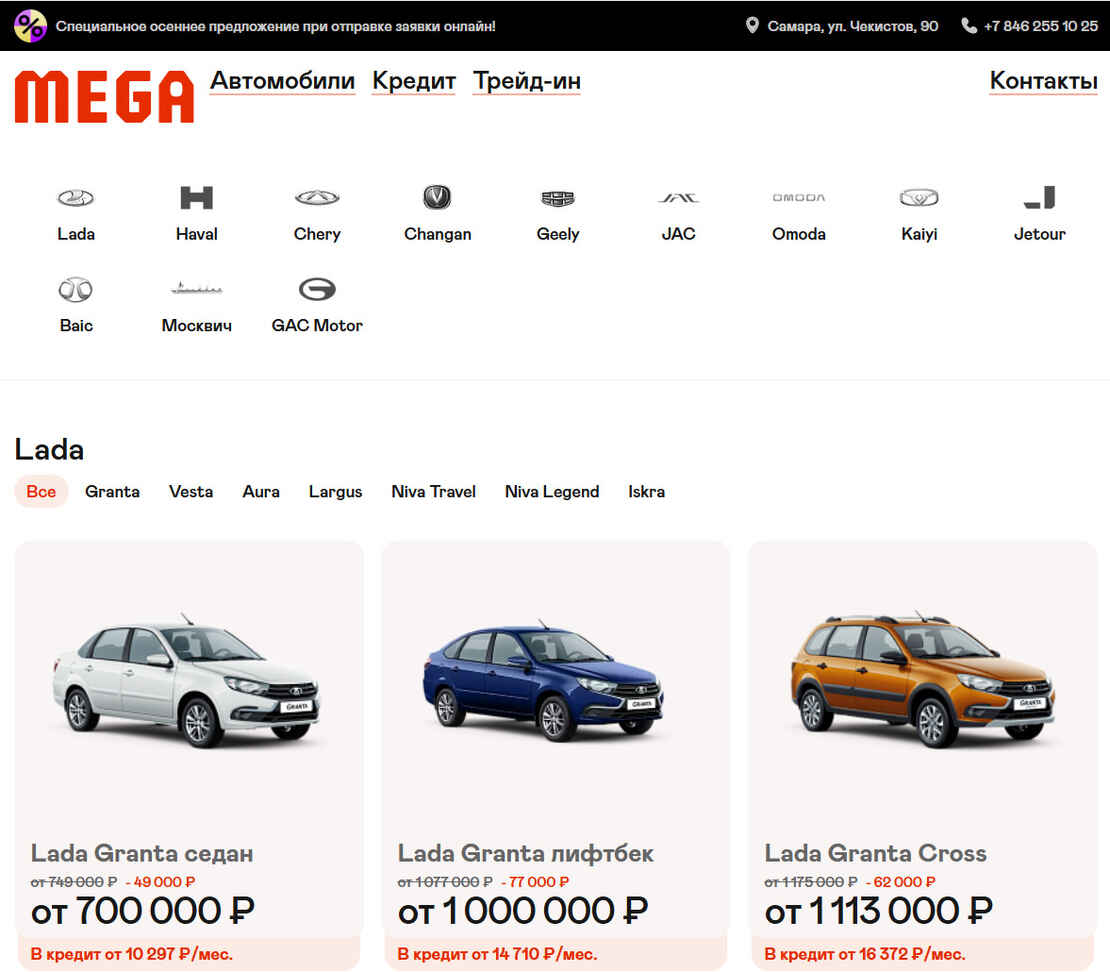1110x972 pixels.
Task: Select the Jetour brand logo icon
Action: click(1039, 198)
